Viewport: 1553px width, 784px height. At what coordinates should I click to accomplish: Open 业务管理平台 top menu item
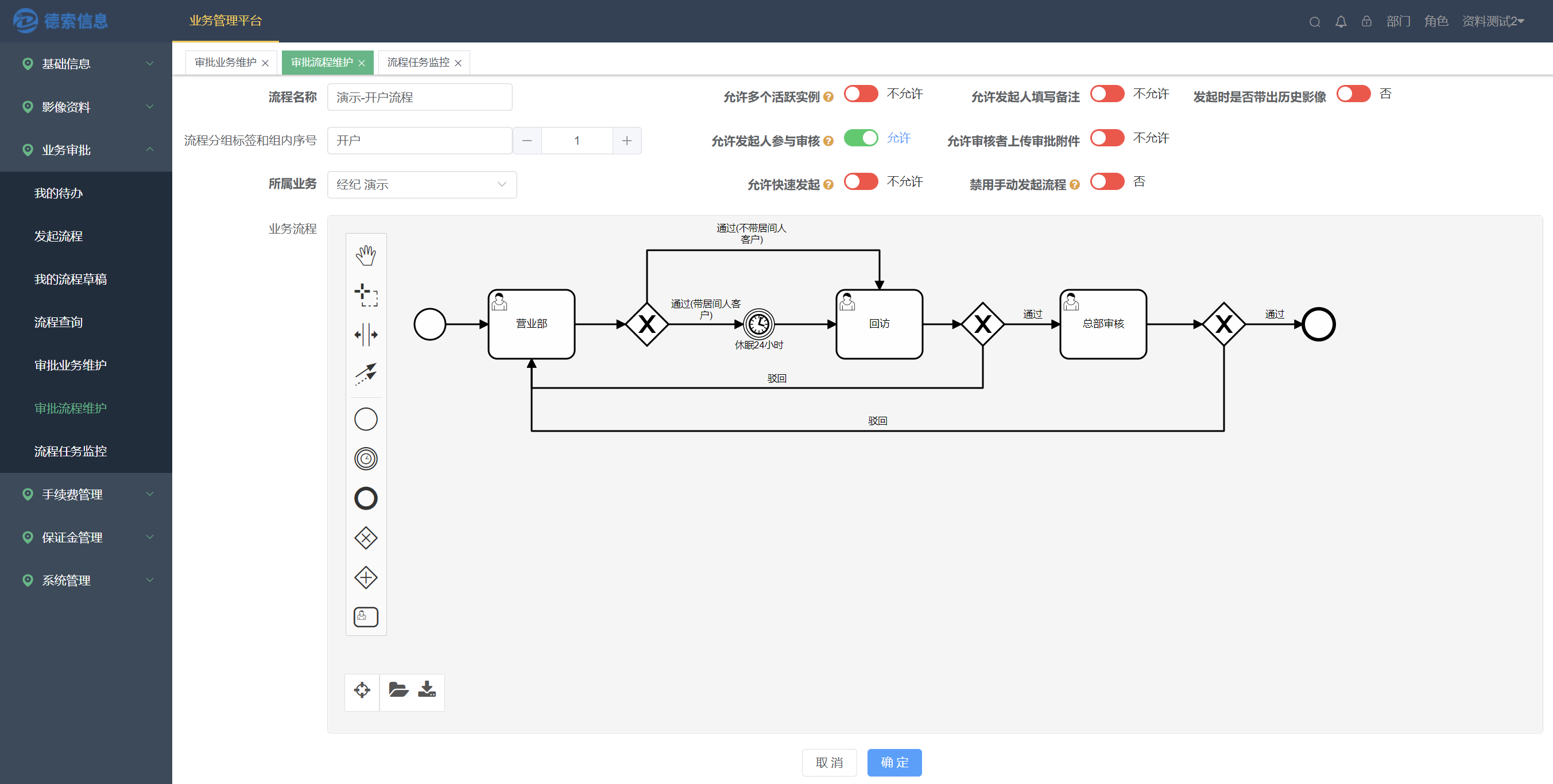(x=226, y=21)
